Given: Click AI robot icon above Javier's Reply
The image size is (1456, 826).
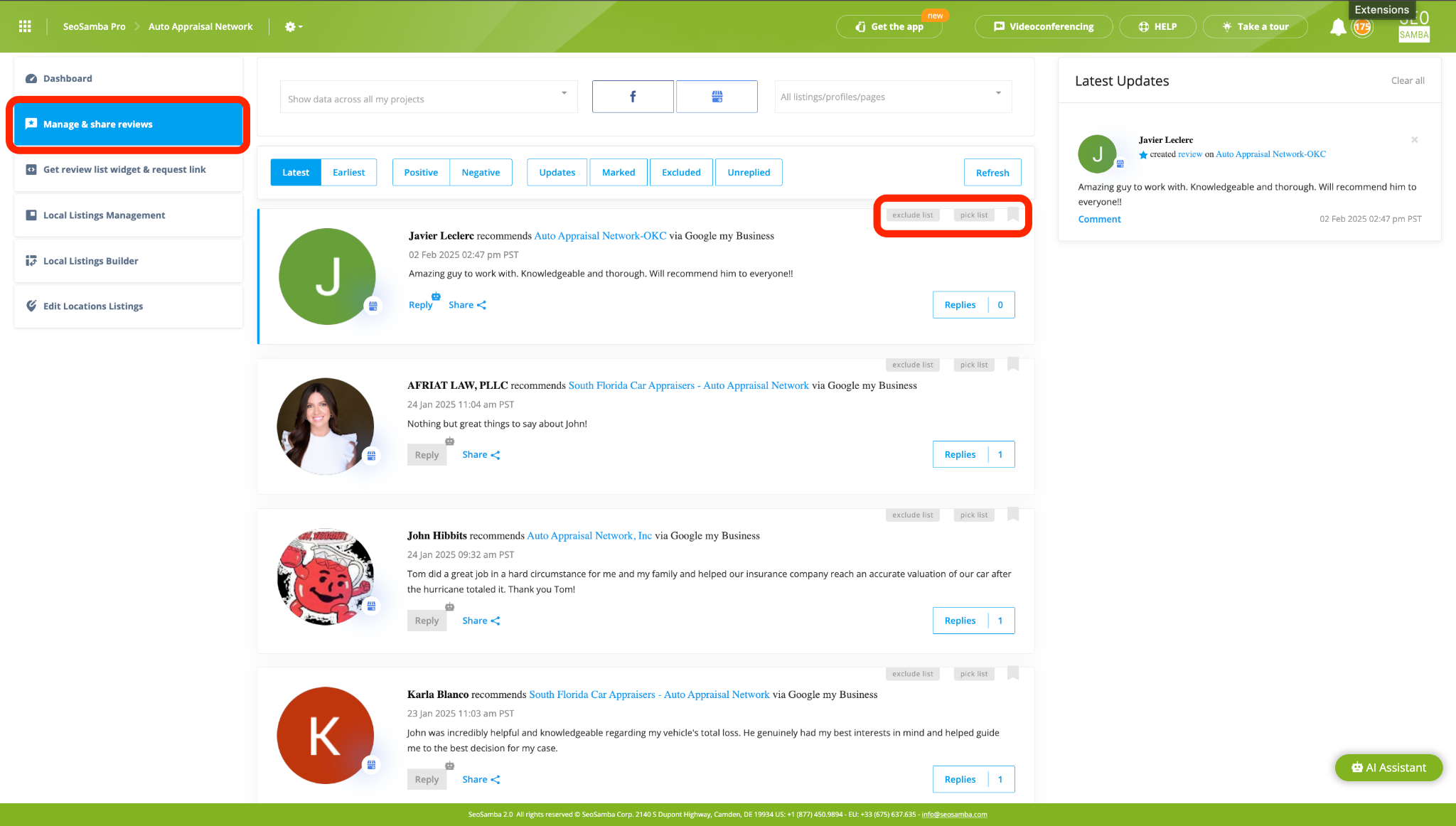Looking at the screenshot, I should [x=436, y=296].
